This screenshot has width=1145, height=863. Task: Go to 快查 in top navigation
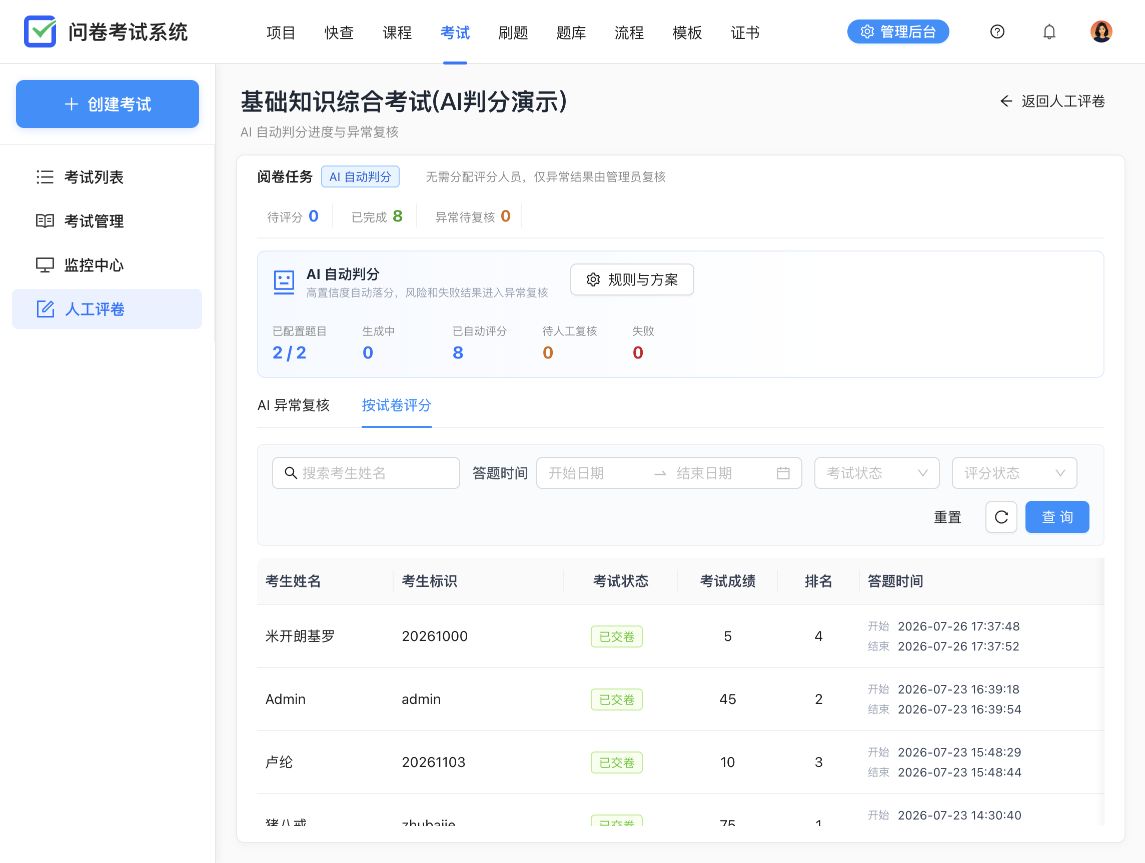339,33
